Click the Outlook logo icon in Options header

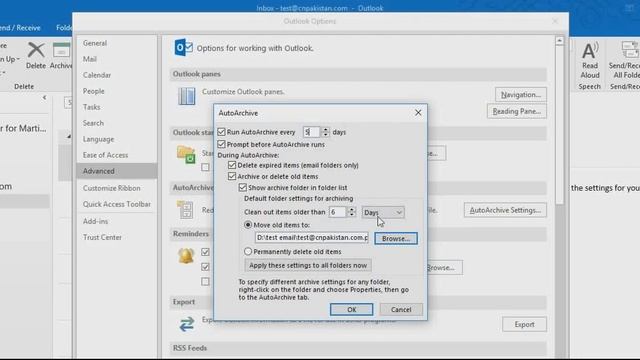coord(183,48)
